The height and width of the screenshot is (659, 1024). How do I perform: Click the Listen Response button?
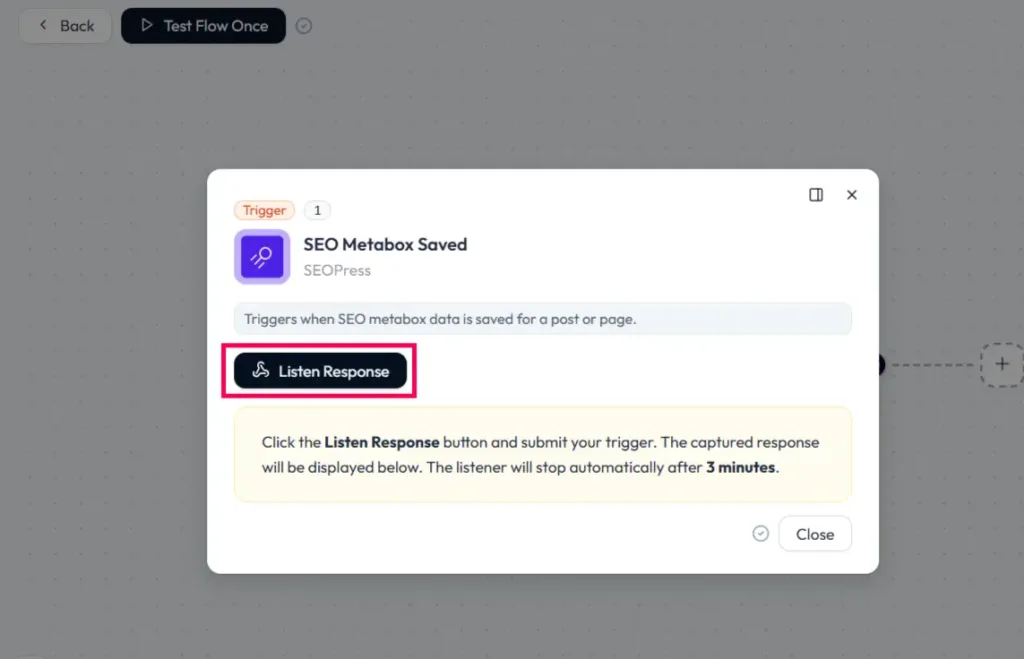click(x=320, y=371)
